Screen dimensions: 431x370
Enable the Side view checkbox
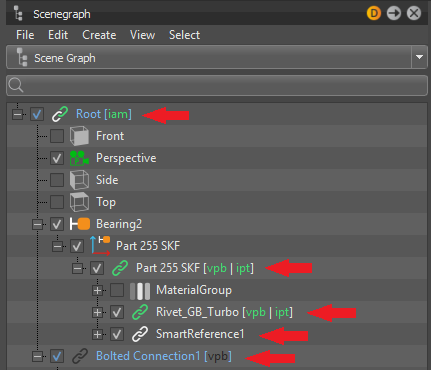(x=57, y=180)
